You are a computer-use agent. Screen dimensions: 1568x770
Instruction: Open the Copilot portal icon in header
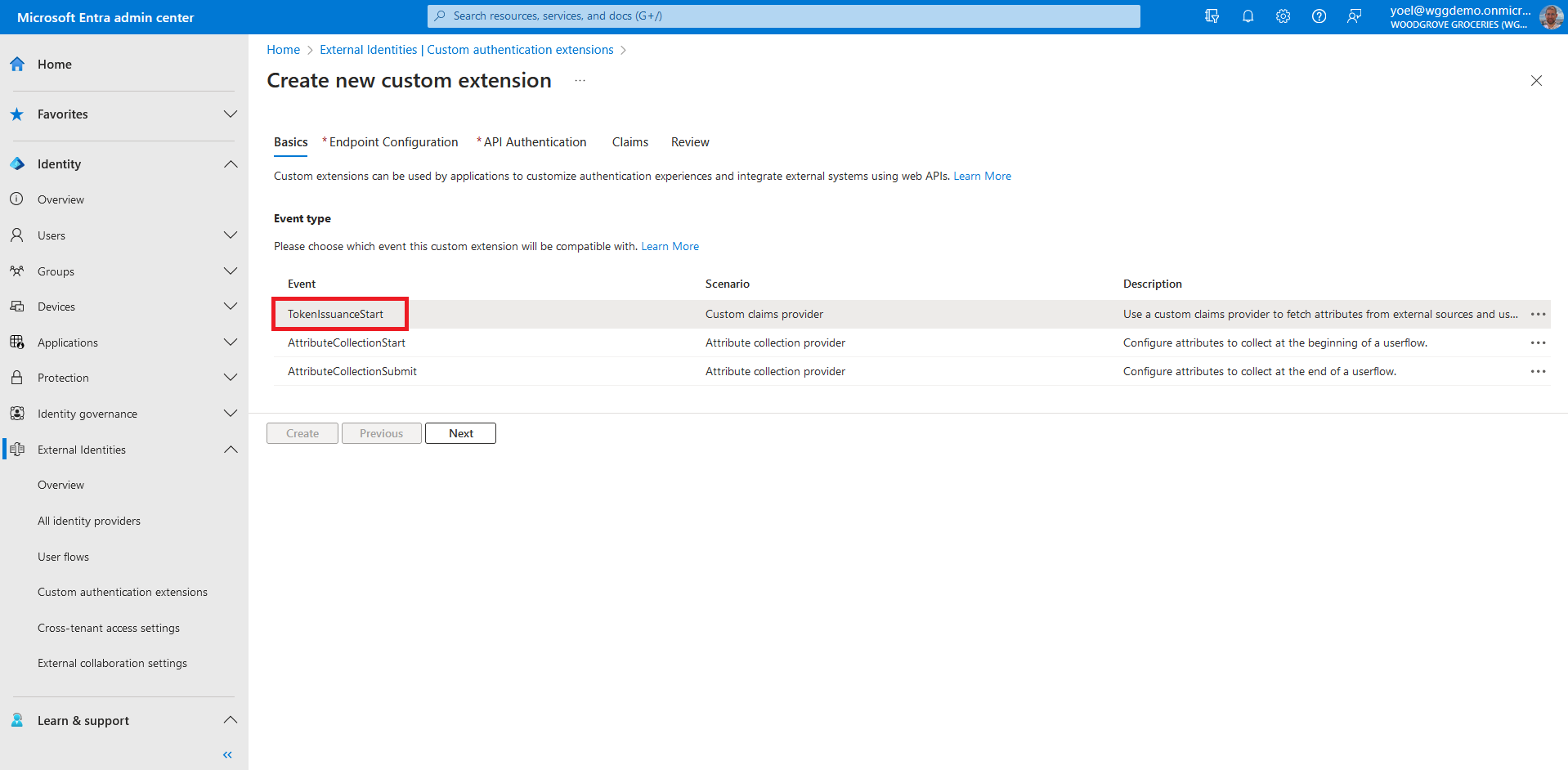pyautogui.click(x=1212, y=16)
